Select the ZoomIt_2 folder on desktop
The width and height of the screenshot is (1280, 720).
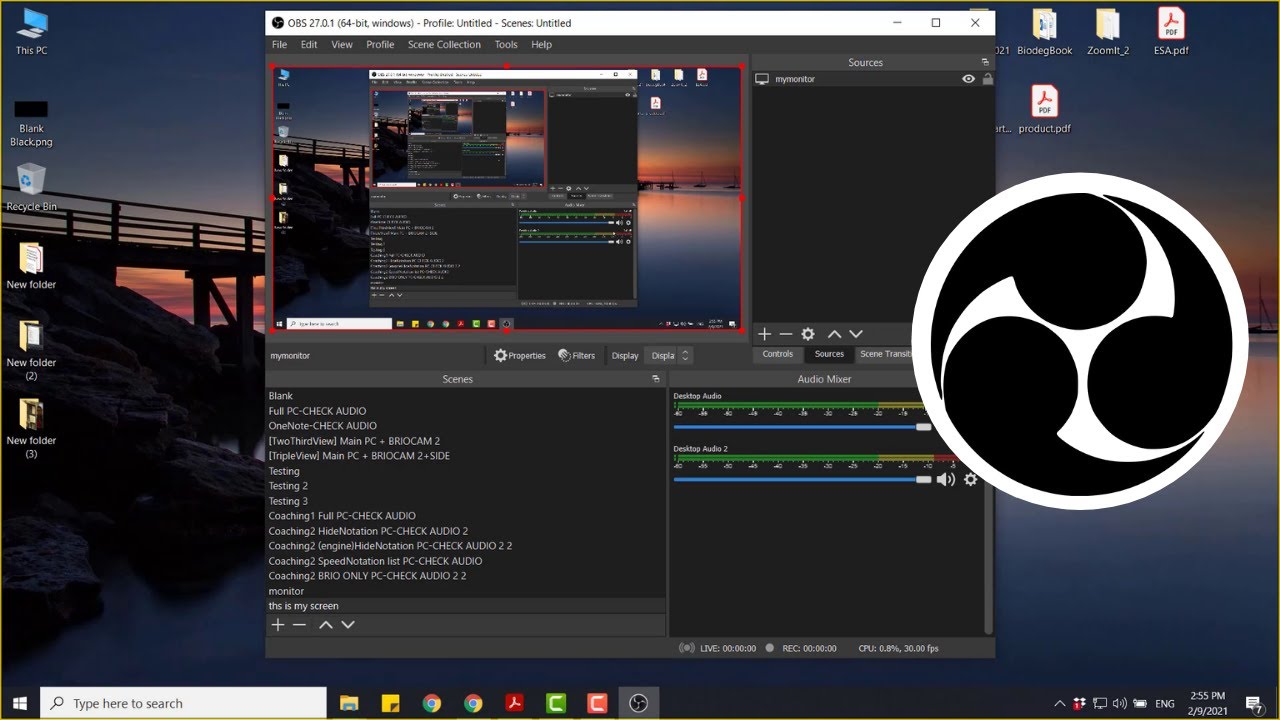click(x=1108, y=30)
